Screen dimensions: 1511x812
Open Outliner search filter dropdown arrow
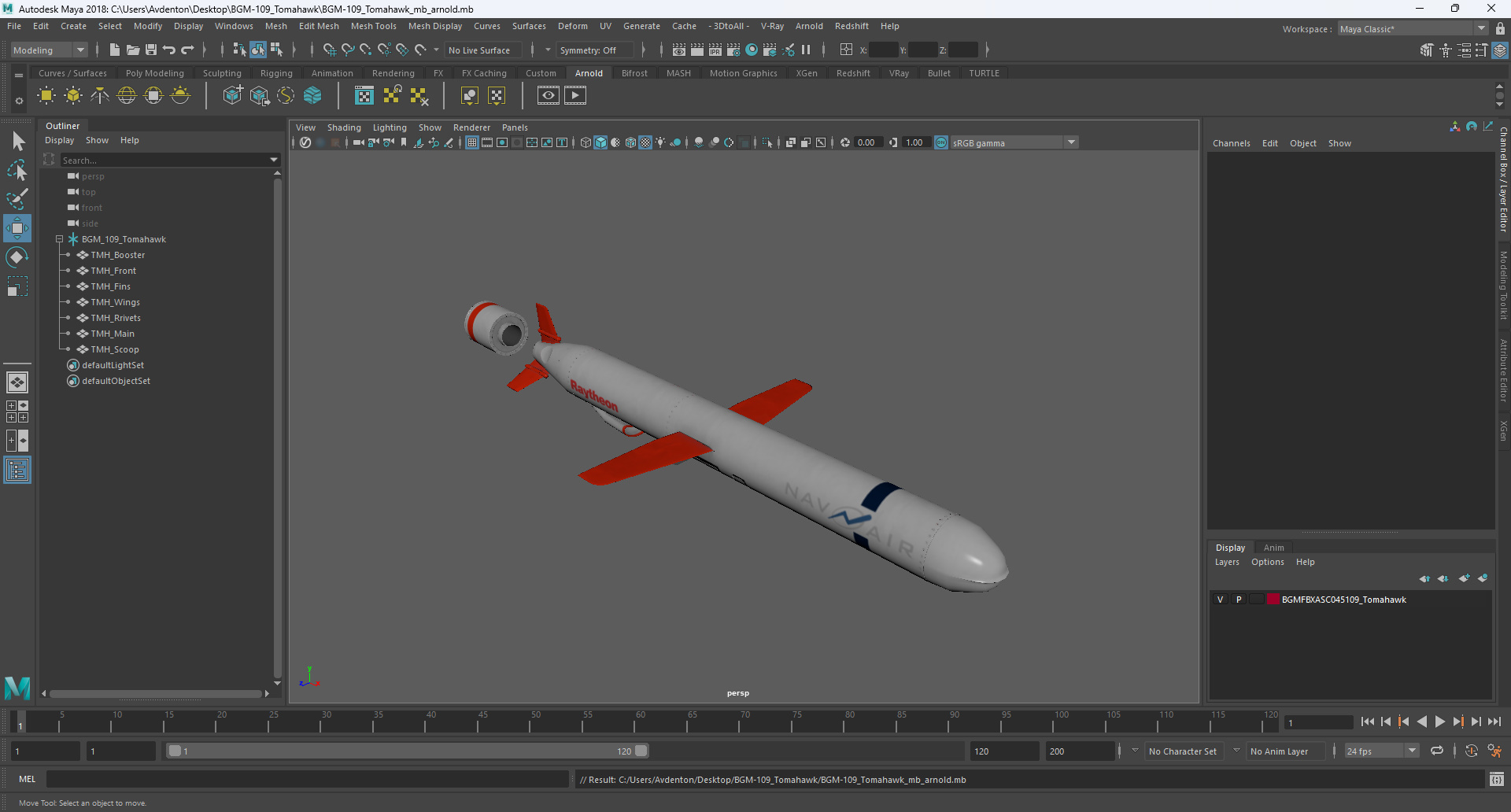[x=274, y=160]
